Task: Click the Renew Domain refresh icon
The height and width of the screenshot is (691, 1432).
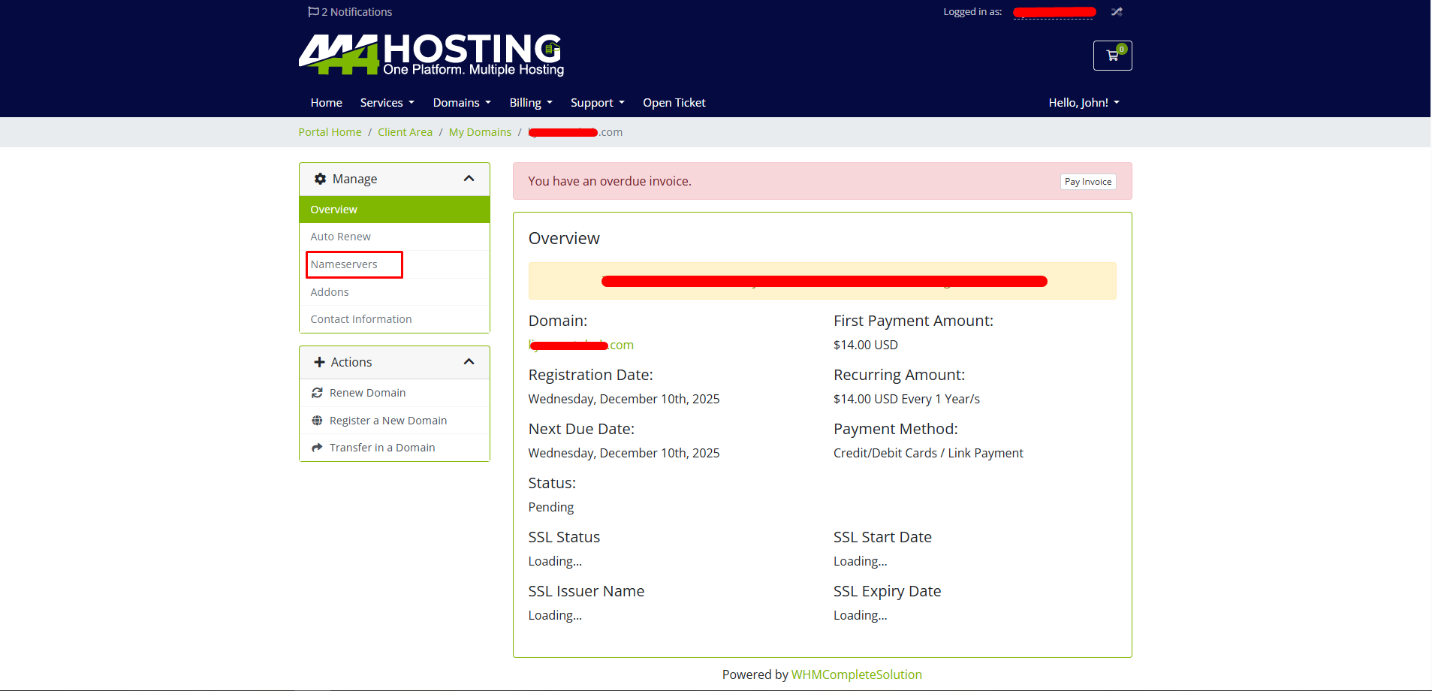Action: coord(318,393)
